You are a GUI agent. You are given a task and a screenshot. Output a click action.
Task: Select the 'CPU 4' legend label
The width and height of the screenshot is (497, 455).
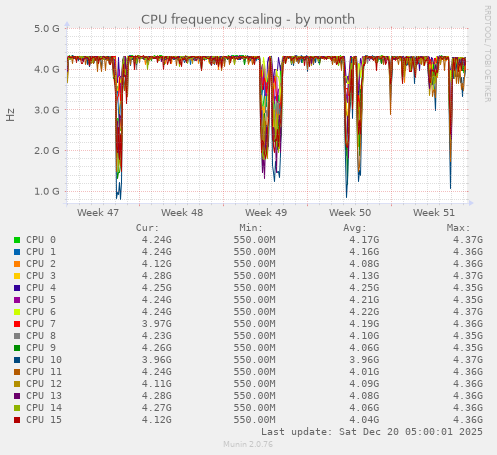click(41, 288)
